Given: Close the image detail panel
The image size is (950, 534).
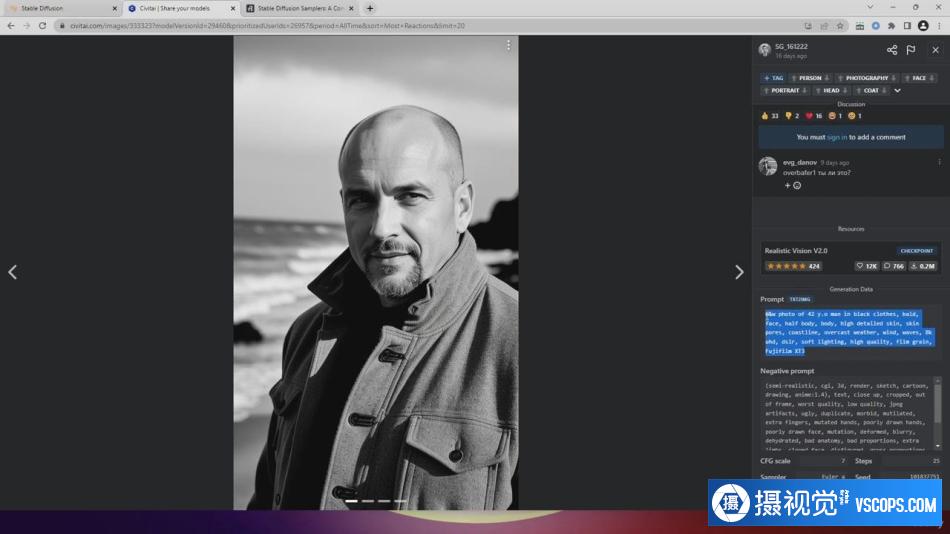Looking at the screenshot, I should tap(935, 50).
